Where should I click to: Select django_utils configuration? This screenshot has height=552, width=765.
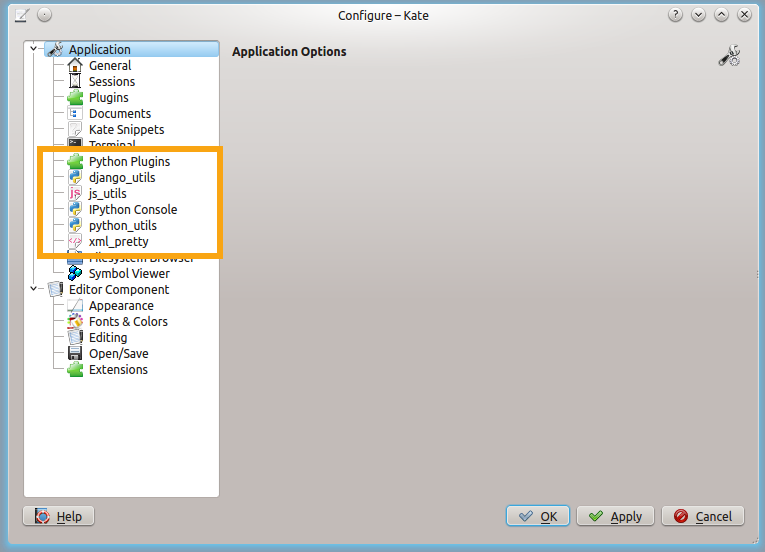[x=122, y=178]
